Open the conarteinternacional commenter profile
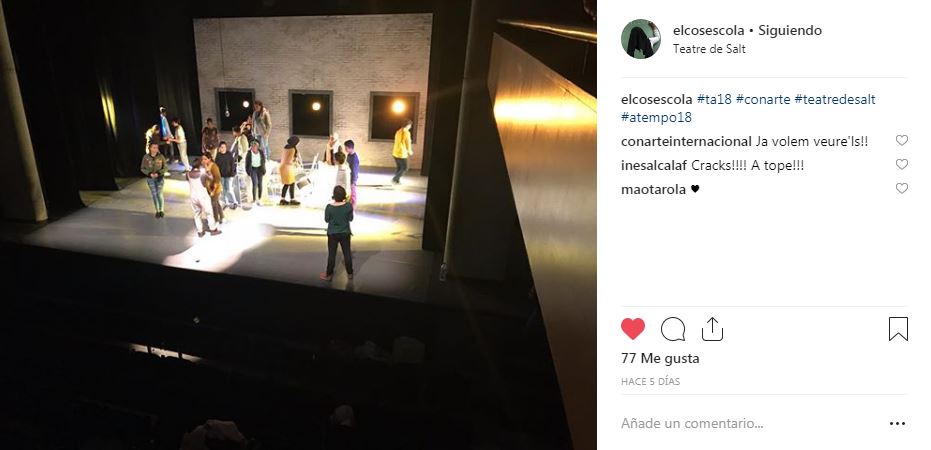The image size is (931, 450). point(686,142)
